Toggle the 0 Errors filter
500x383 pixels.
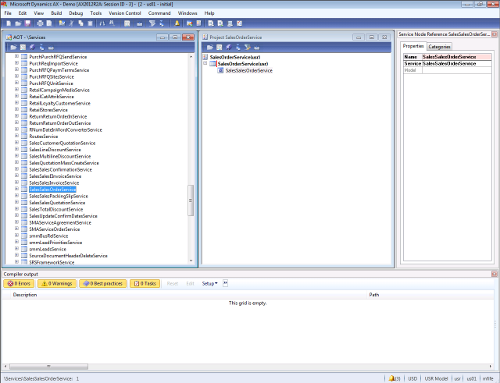pos(19,283)
